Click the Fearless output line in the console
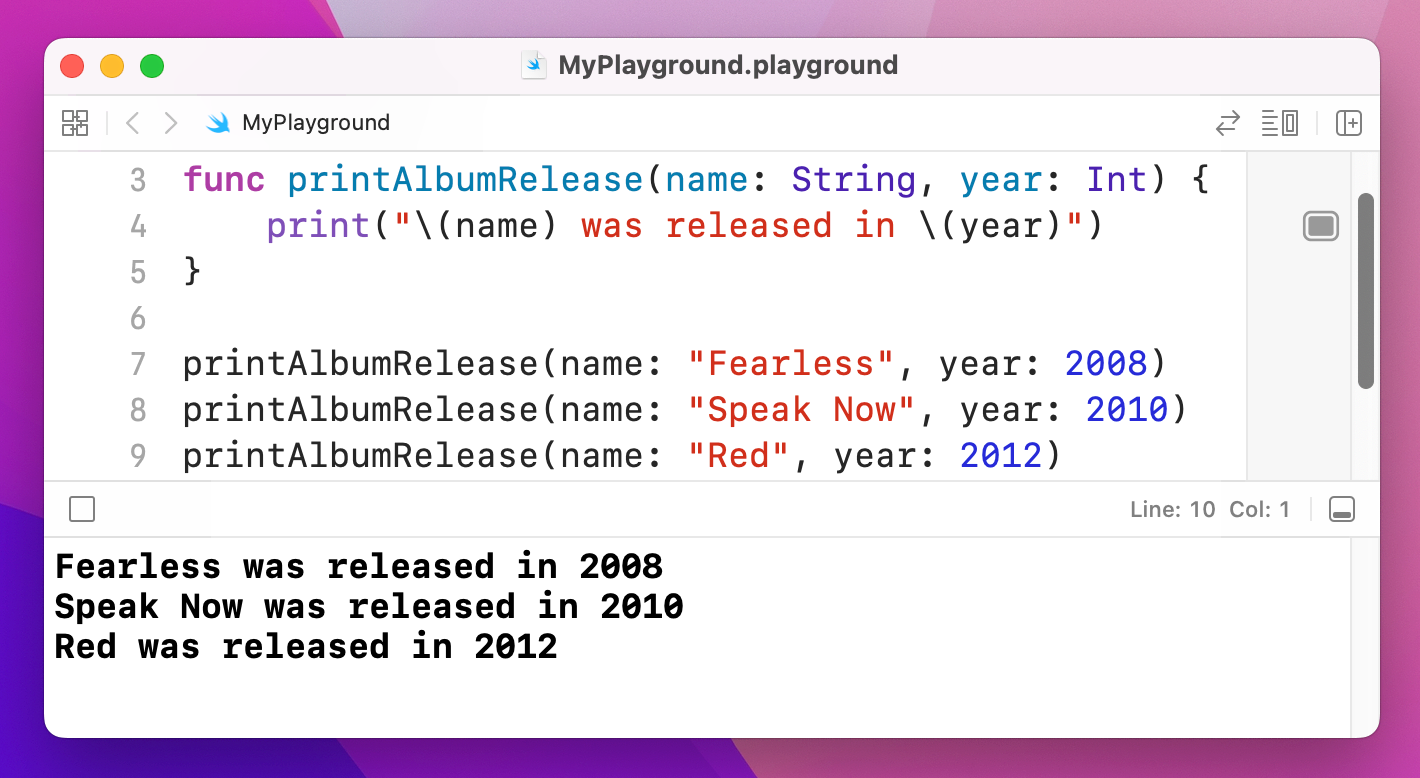 [358, 566]
